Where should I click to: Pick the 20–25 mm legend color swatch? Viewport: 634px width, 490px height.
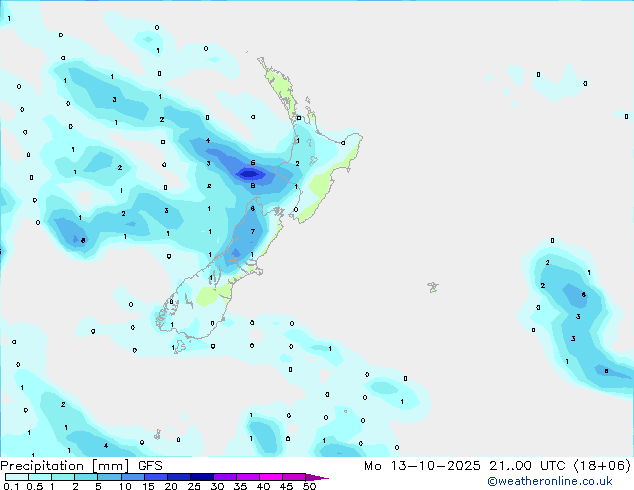tap(179, 477)
